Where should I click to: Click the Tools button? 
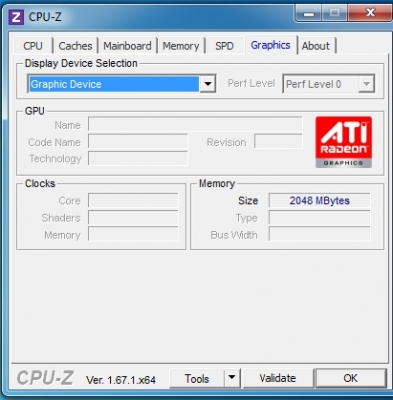pos(197,379)
